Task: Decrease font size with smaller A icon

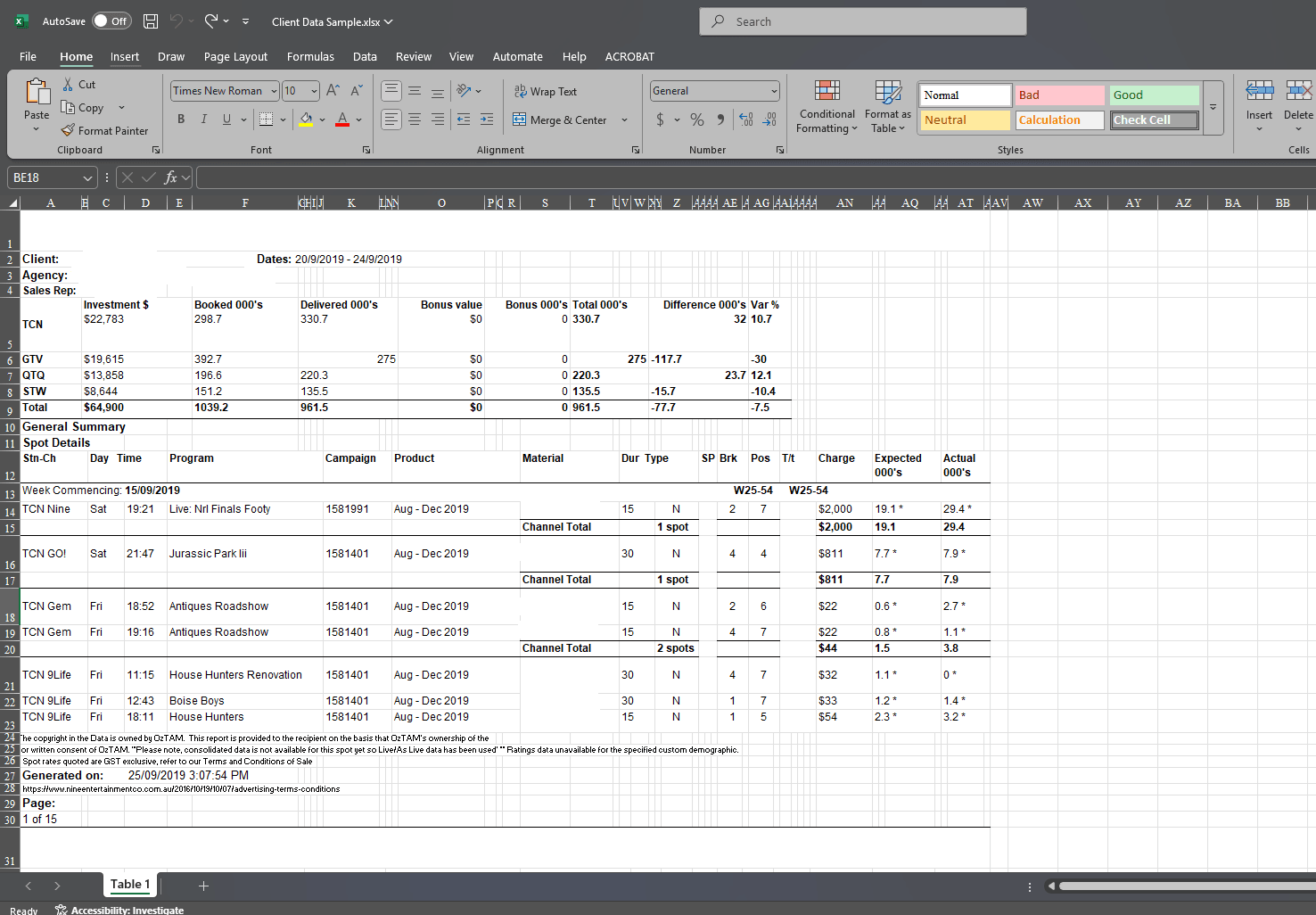Action: click(x=356, y=90)
